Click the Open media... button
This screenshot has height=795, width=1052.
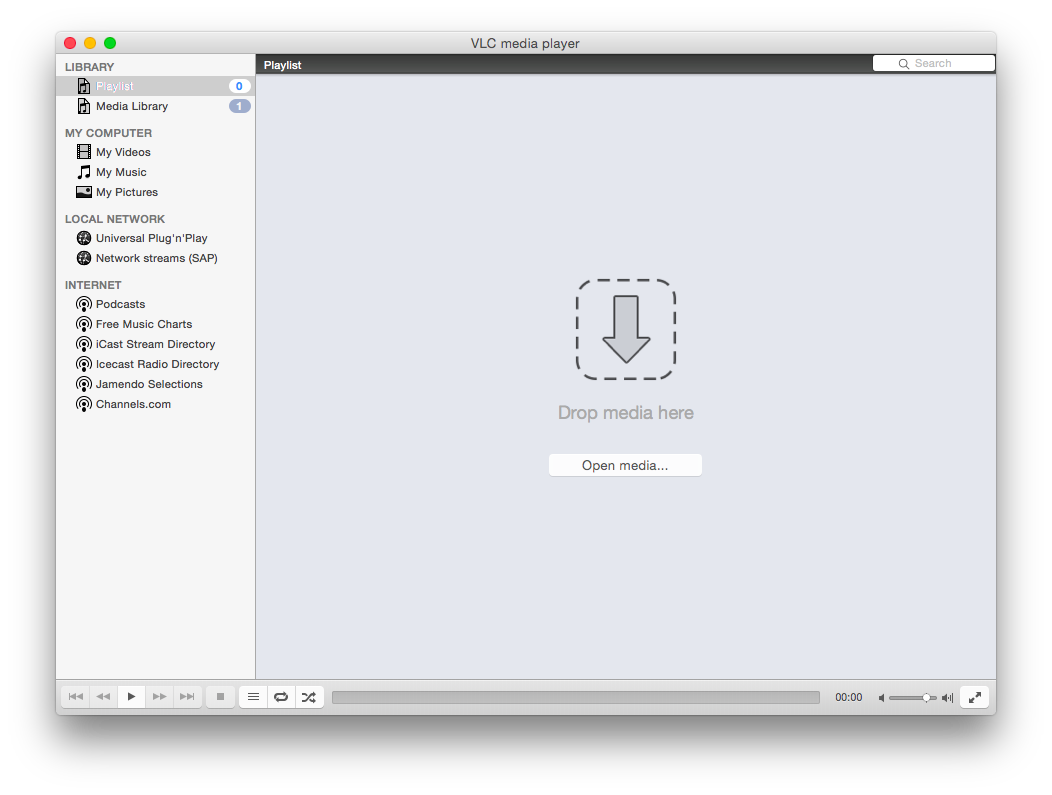[625, 466]
